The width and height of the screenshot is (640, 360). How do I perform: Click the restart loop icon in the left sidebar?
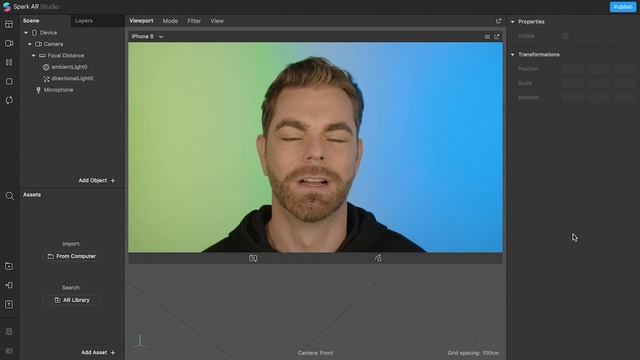[x=9, y=100]
